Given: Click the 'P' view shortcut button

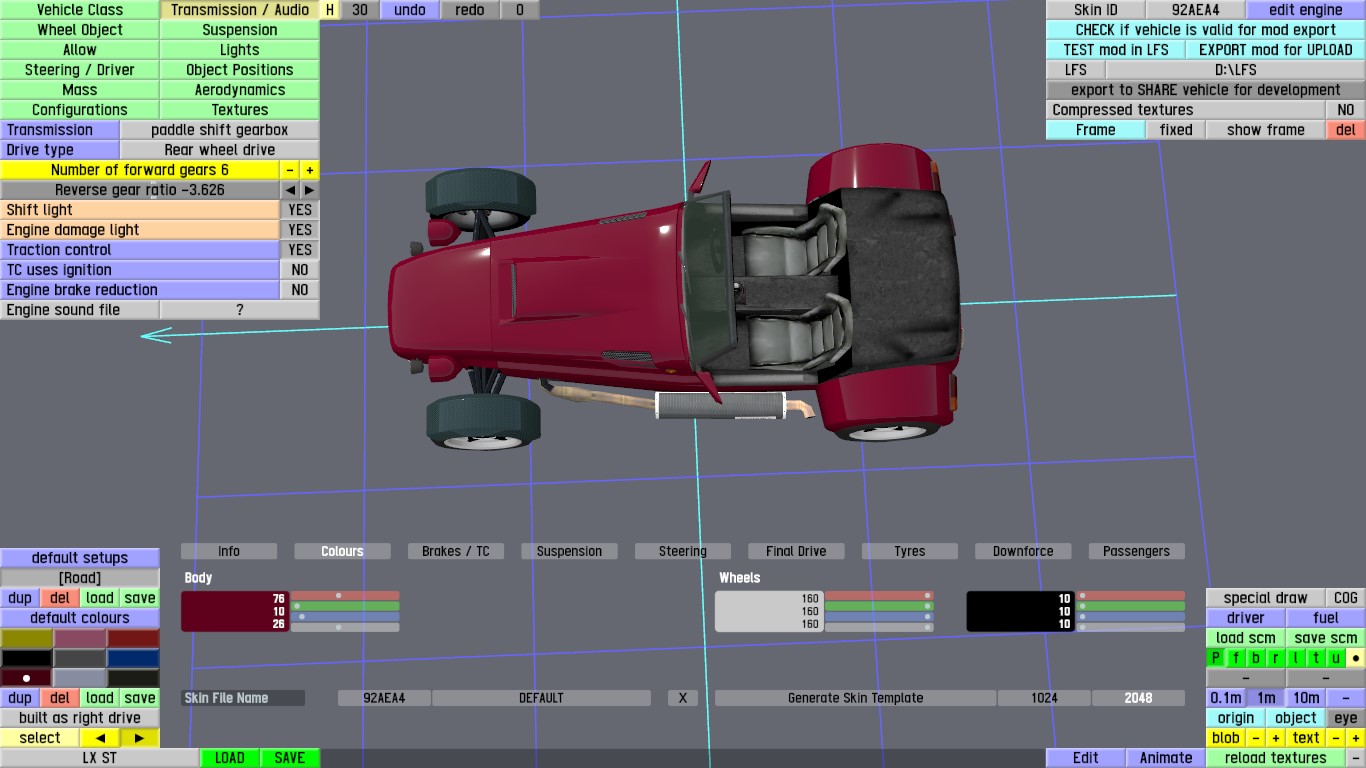Looking at the screenshot, I should click(x=1216, y=658).
